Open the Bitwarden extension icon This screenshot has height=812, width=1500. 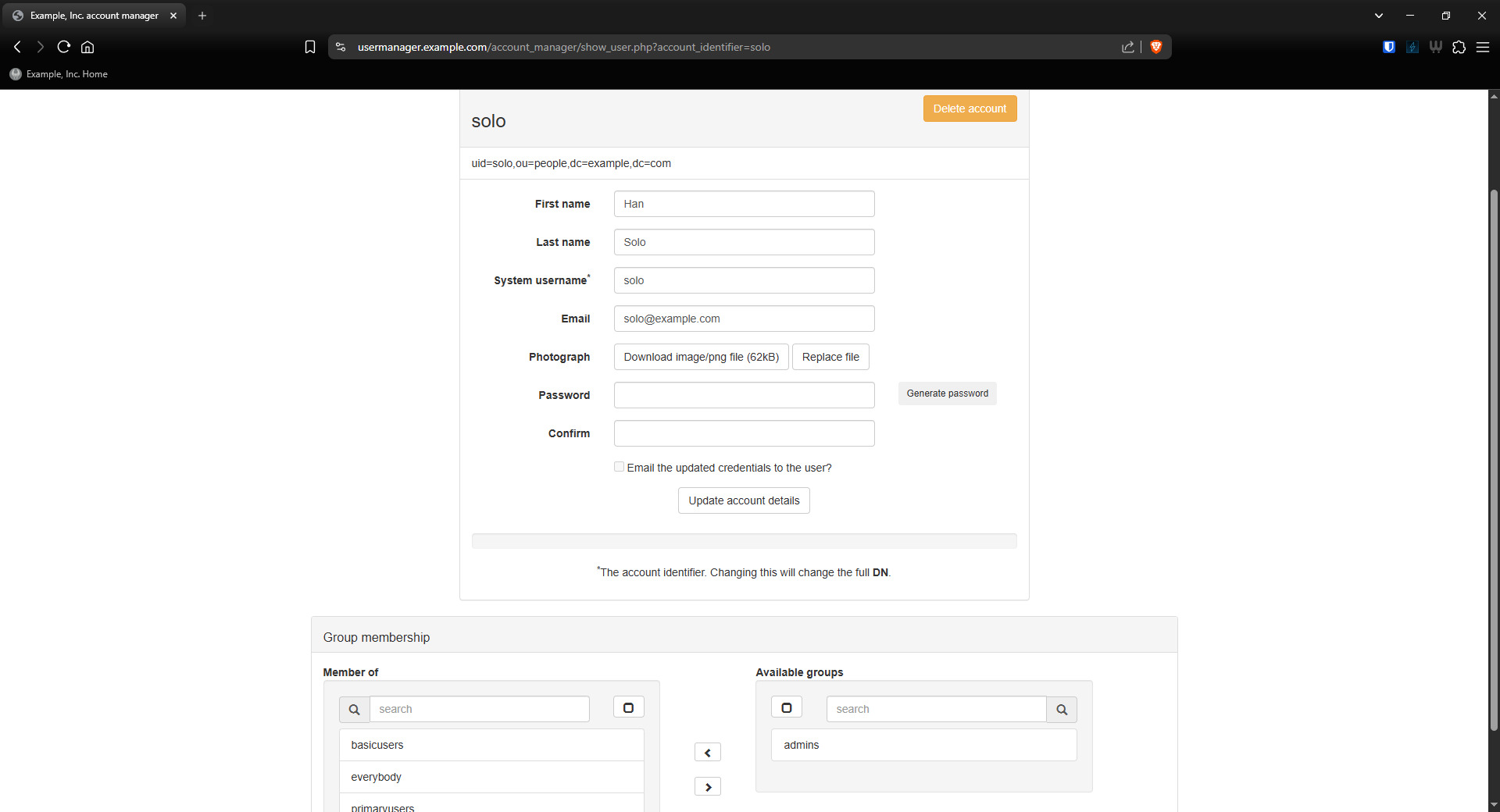pos(1388,47)
